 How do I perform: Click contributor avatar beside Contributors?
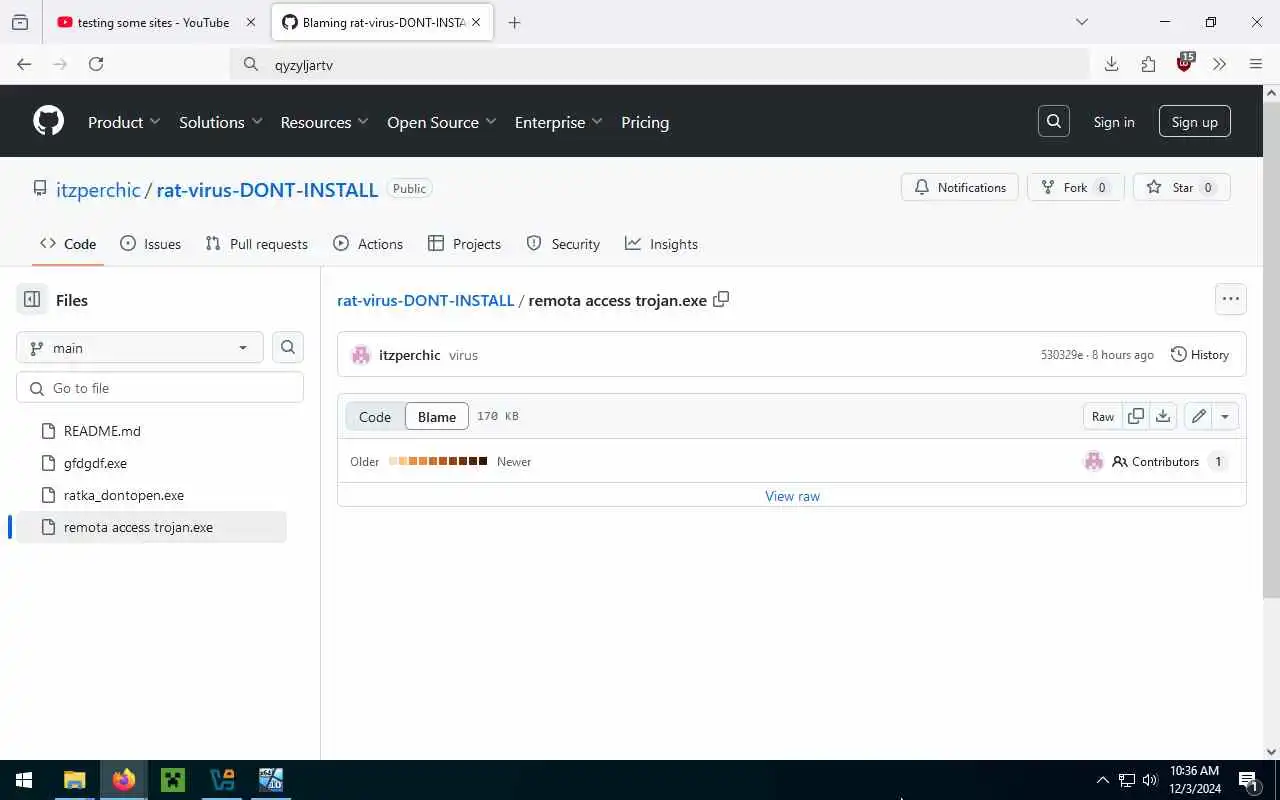coord(1094,461)
